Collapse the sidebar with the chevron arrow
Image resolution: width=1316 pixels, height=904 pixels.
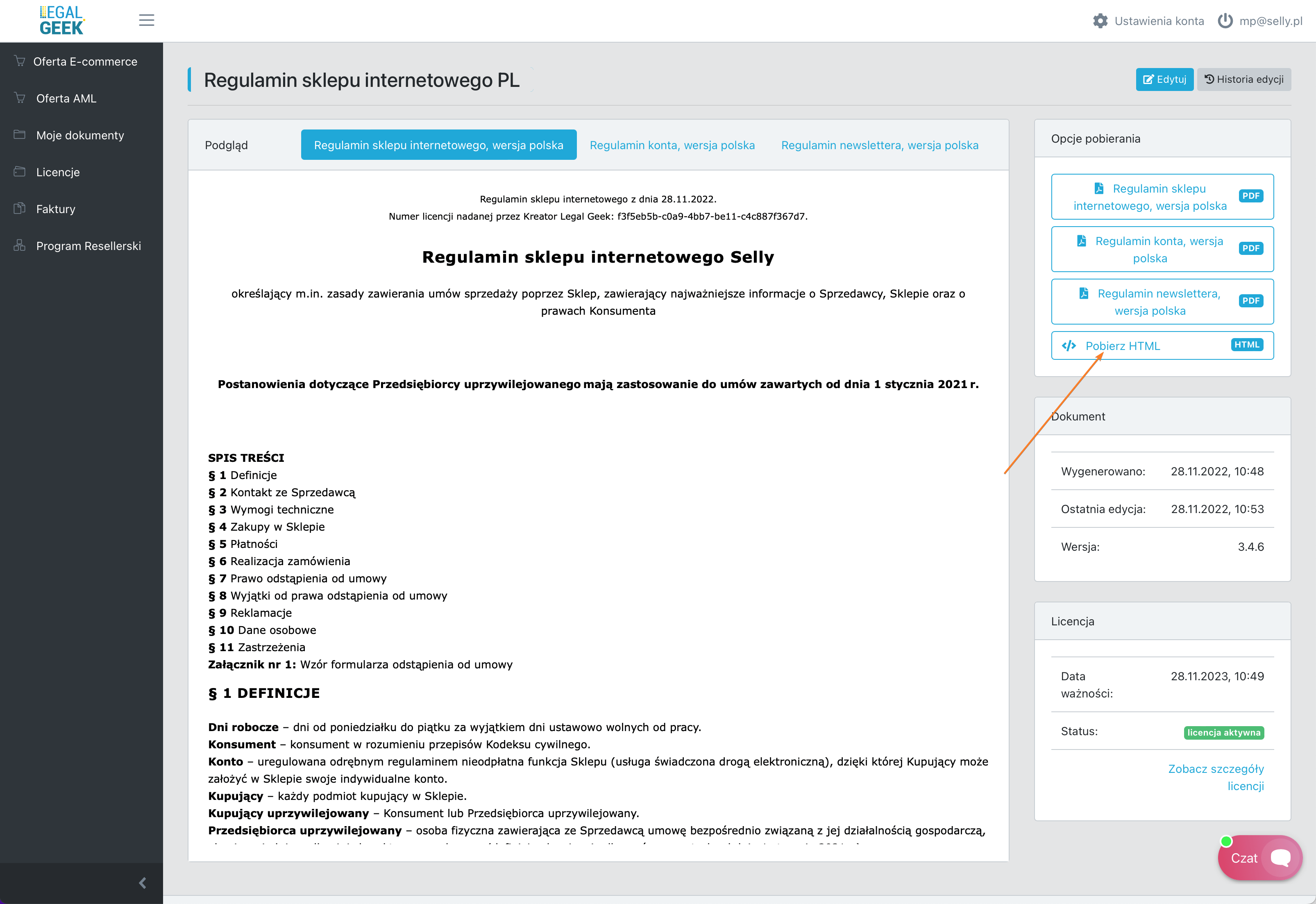[x=143, y=882]
